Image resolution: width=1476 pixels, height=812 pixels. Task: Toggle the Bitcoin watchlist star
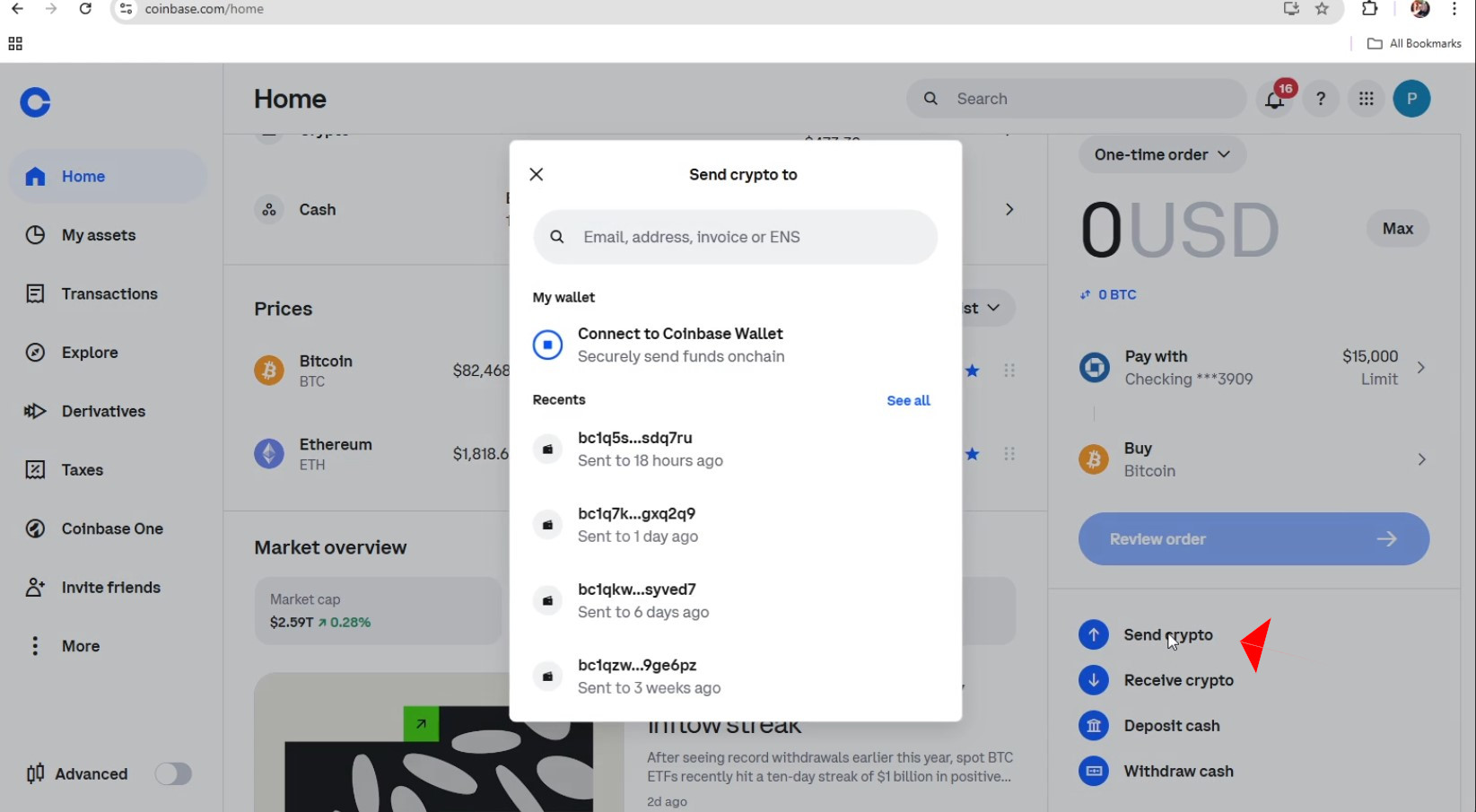click(973, 371)
